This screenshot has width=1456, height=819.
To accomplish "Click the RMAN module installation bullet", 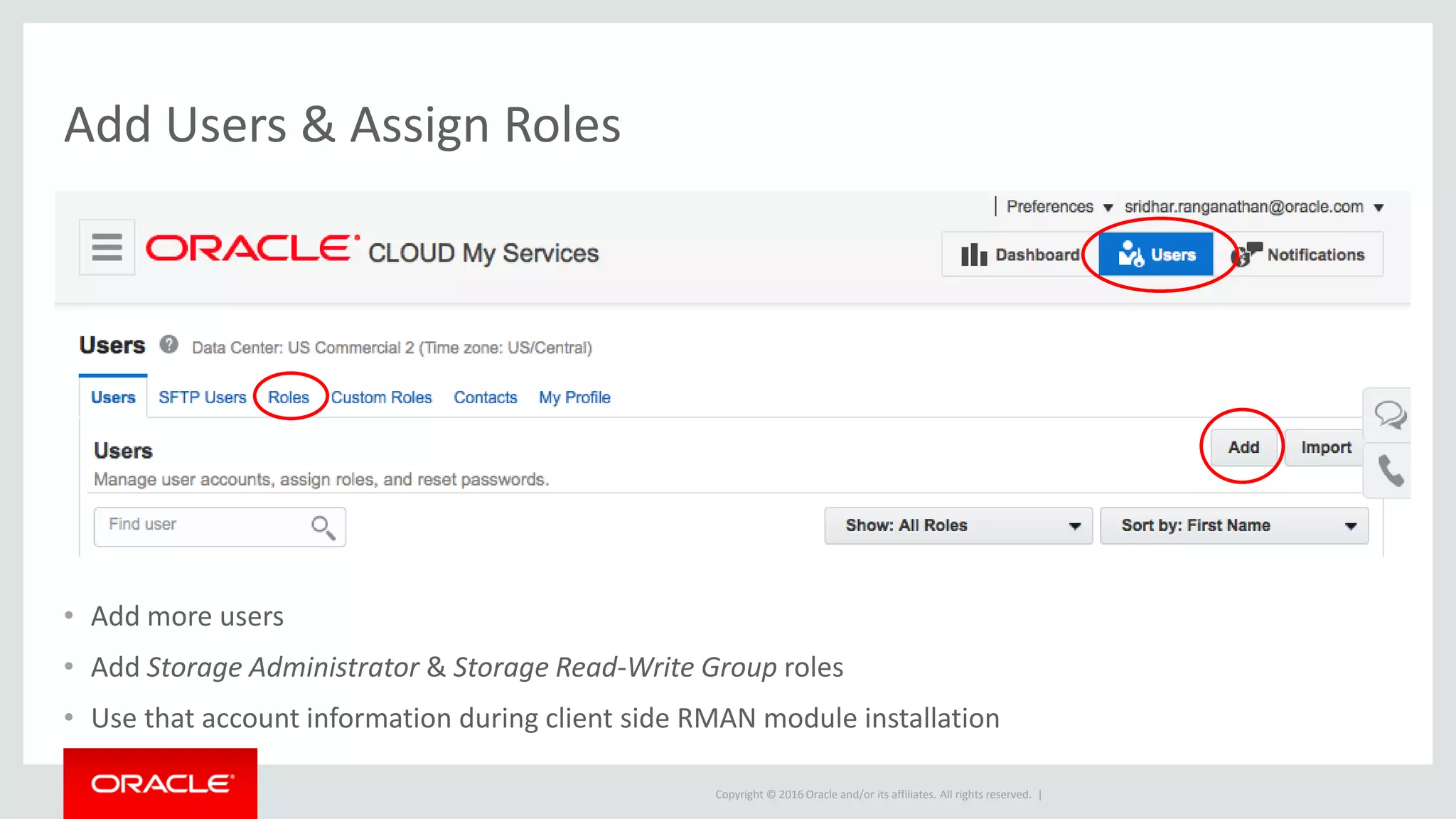I will pyautogui.click(x=545, y=719).
